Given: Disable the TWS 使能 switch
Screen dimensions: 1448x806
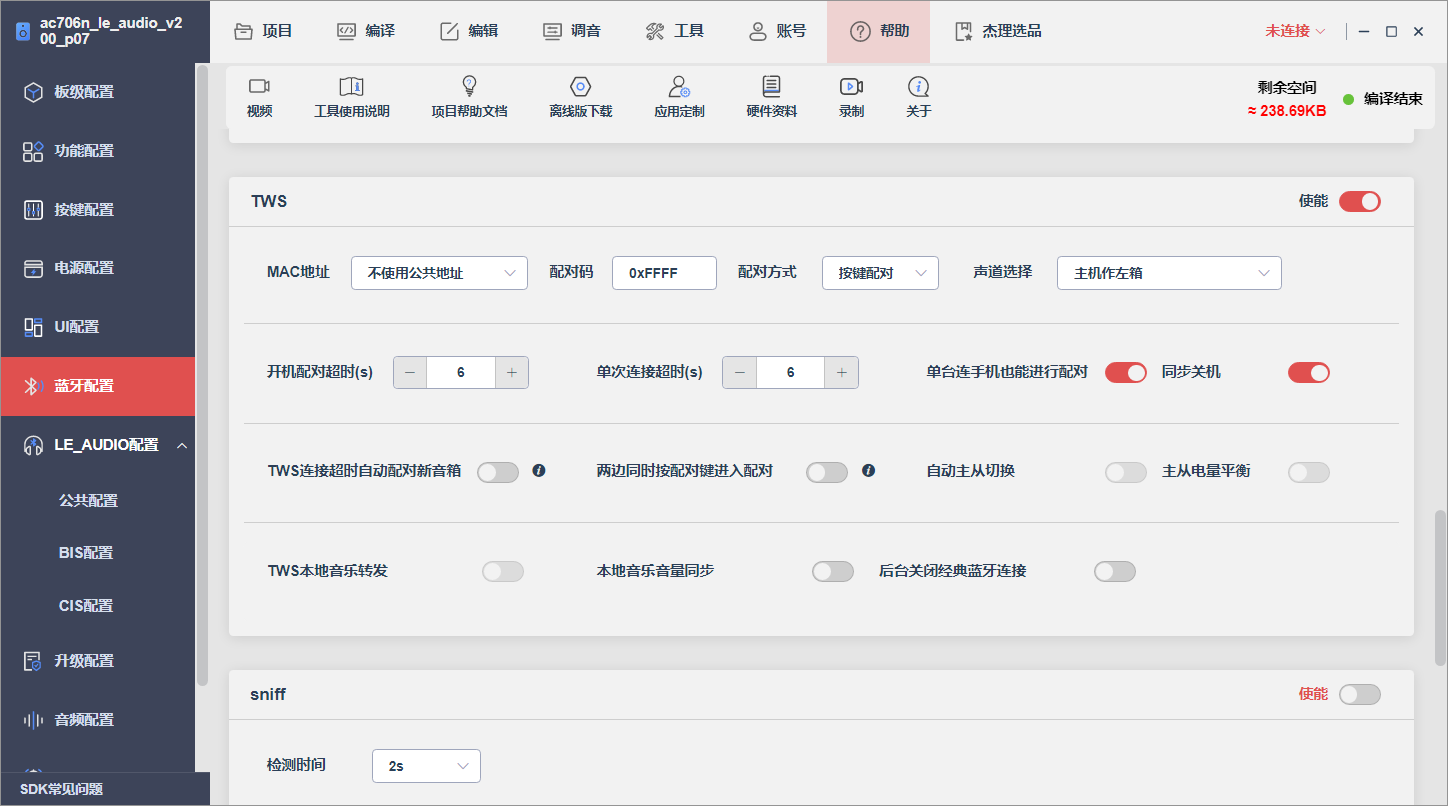Looking at the screenshot, I should (x=1360, y=201).
